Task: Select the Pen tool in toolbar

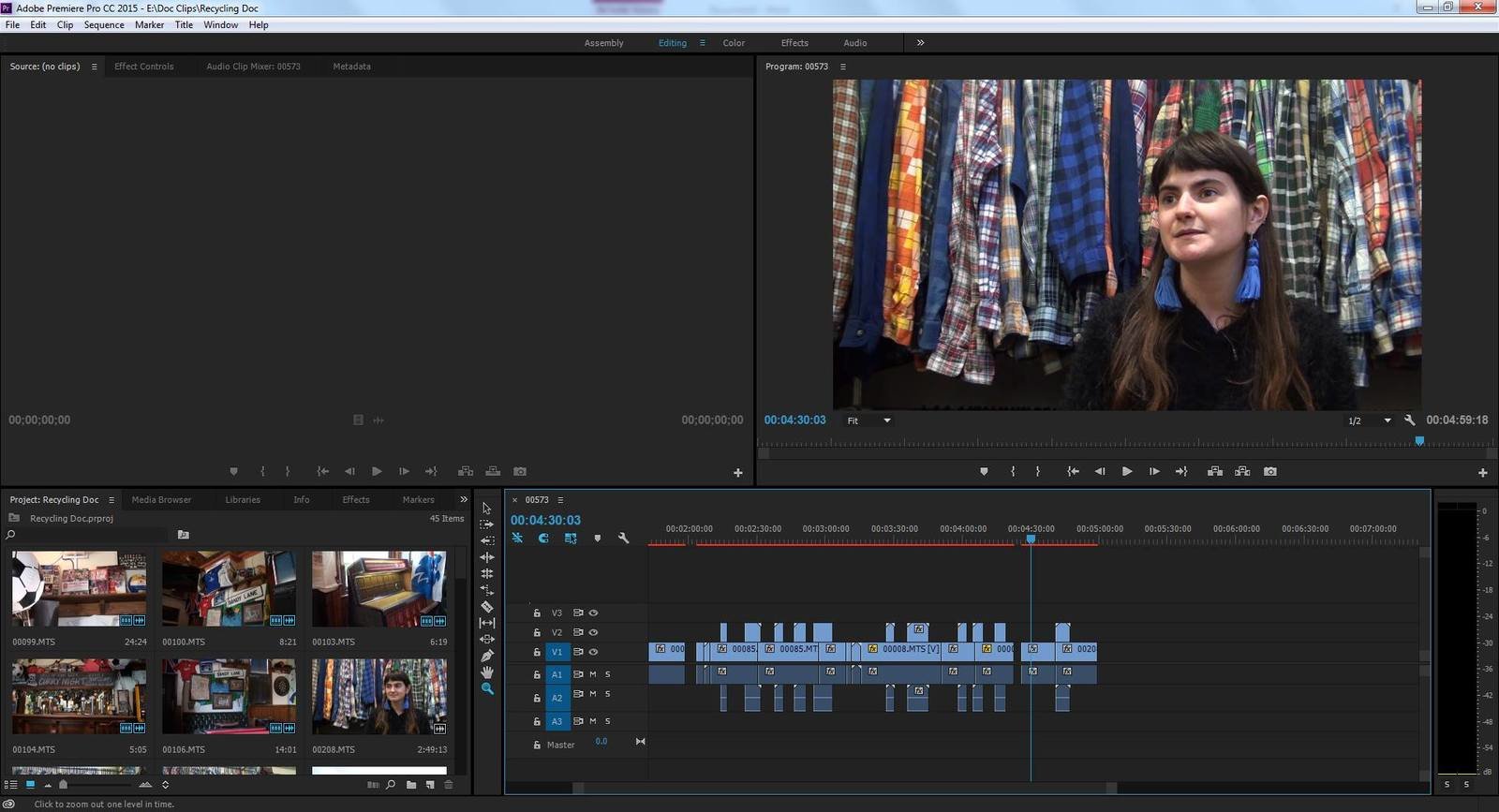Action: (x=487, y=656)
